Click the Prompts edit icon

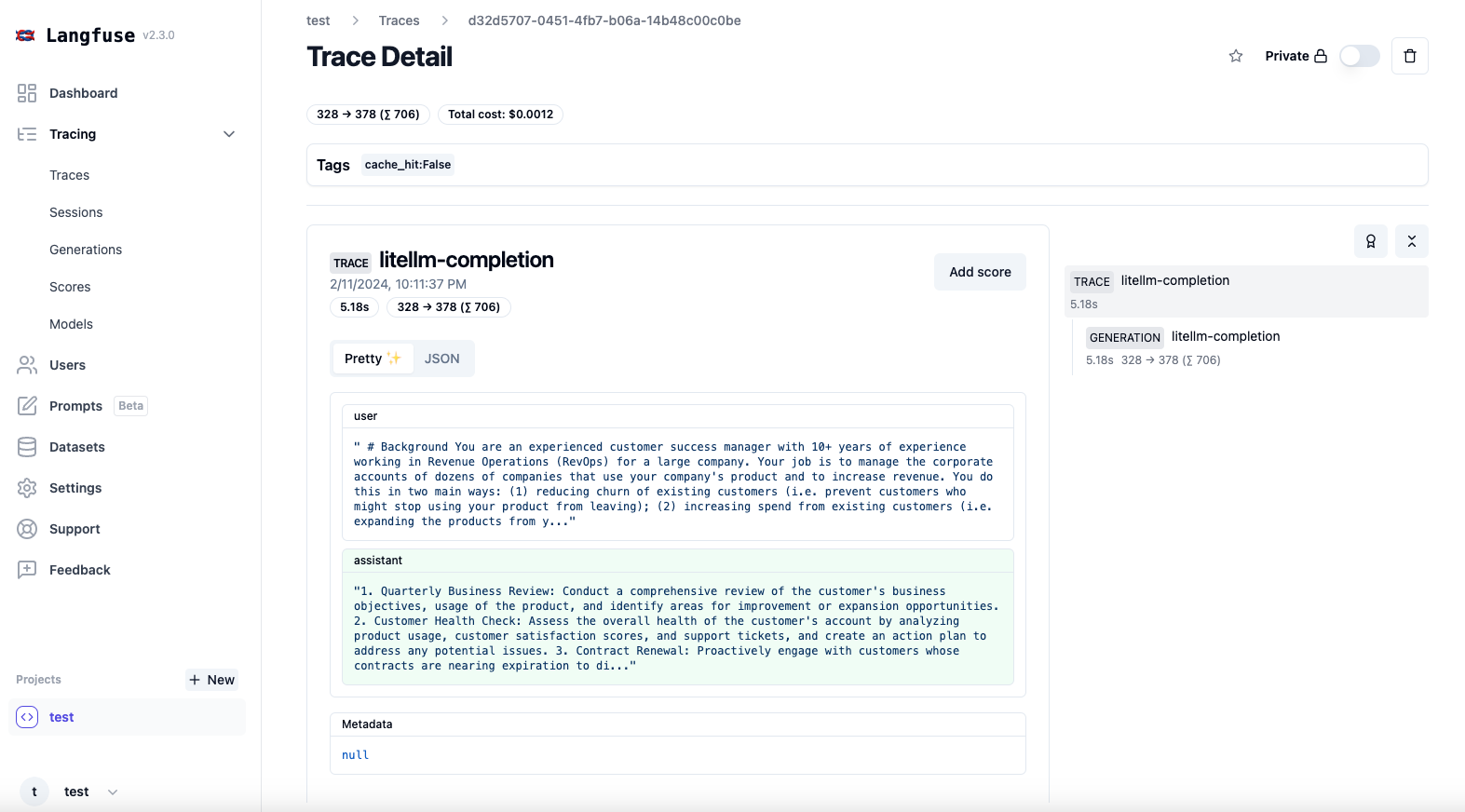coord(27,406)
